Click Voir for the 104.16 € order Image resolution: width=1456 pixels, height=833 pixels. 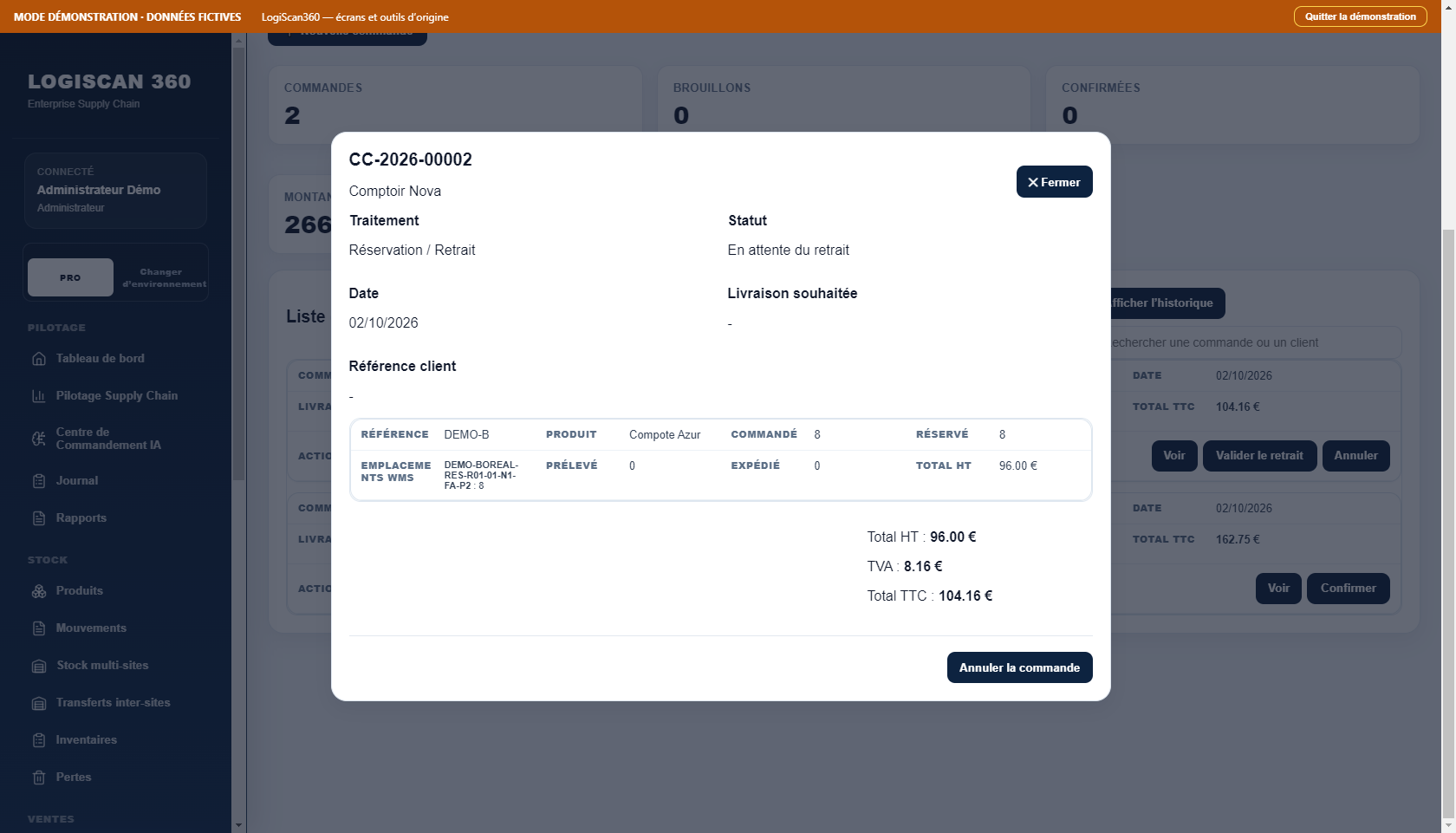pyautogui.click(x=1174, y=456)
